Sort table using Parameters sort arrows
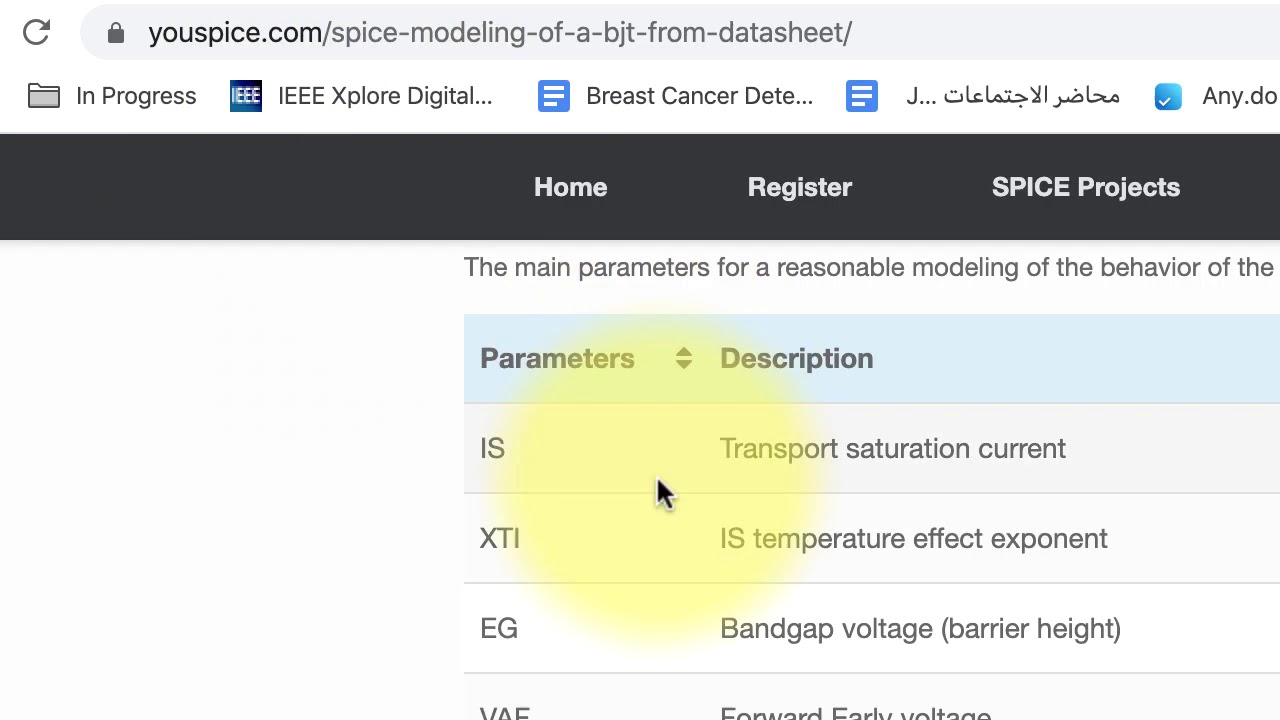This screenshot has height=720, width=1280. pos(684,359)
